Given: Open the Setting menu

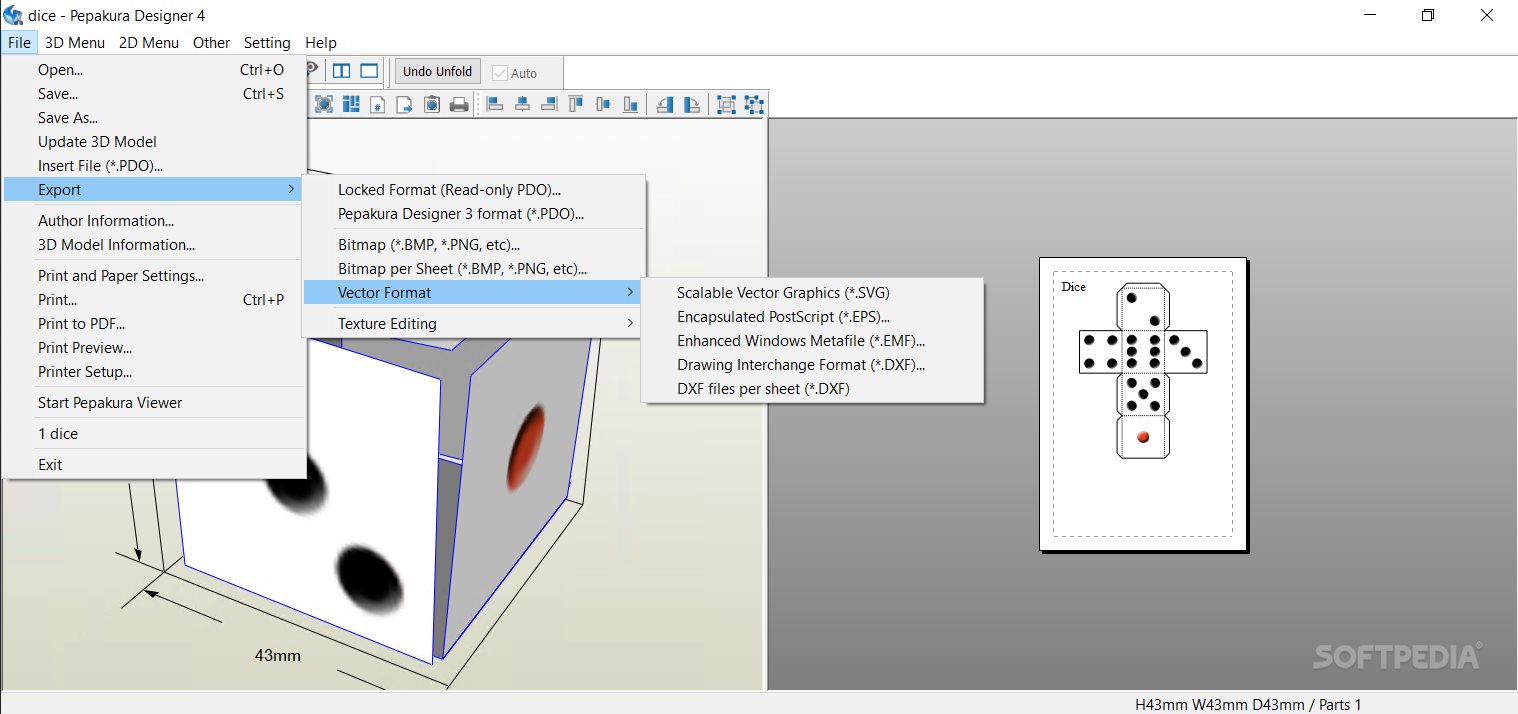Looking at the screenshot, I should pos(267,42).
